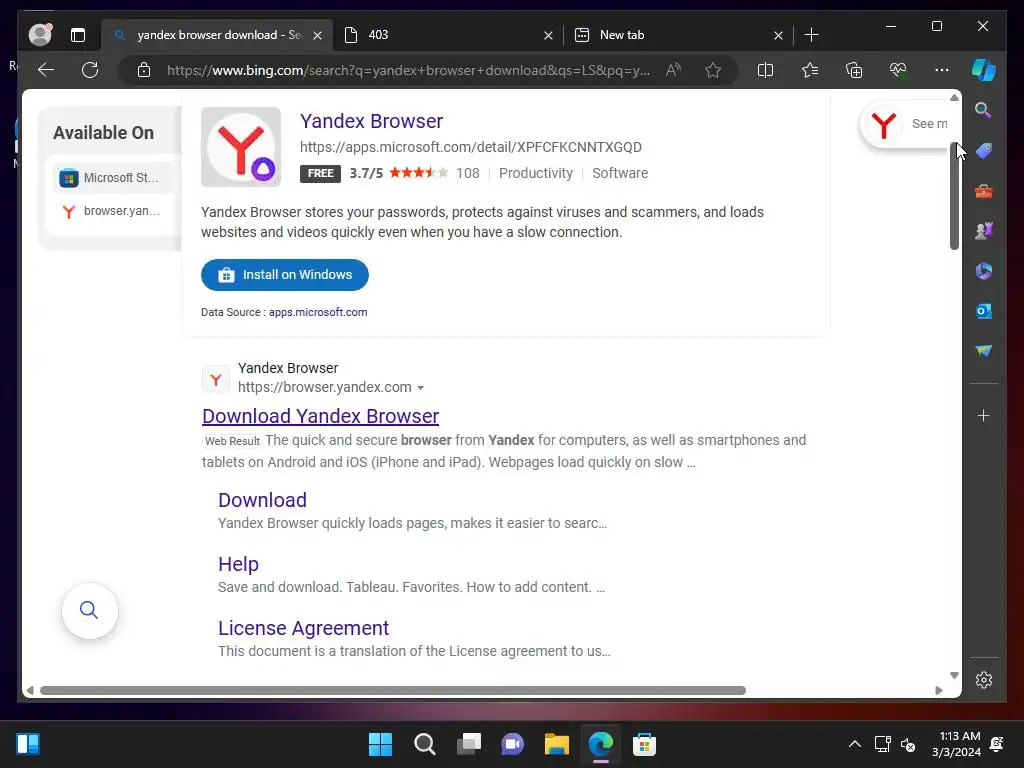1024x768 pixels.
Task: Open Yandex Browser Store title link
Action: pos(371,121)
